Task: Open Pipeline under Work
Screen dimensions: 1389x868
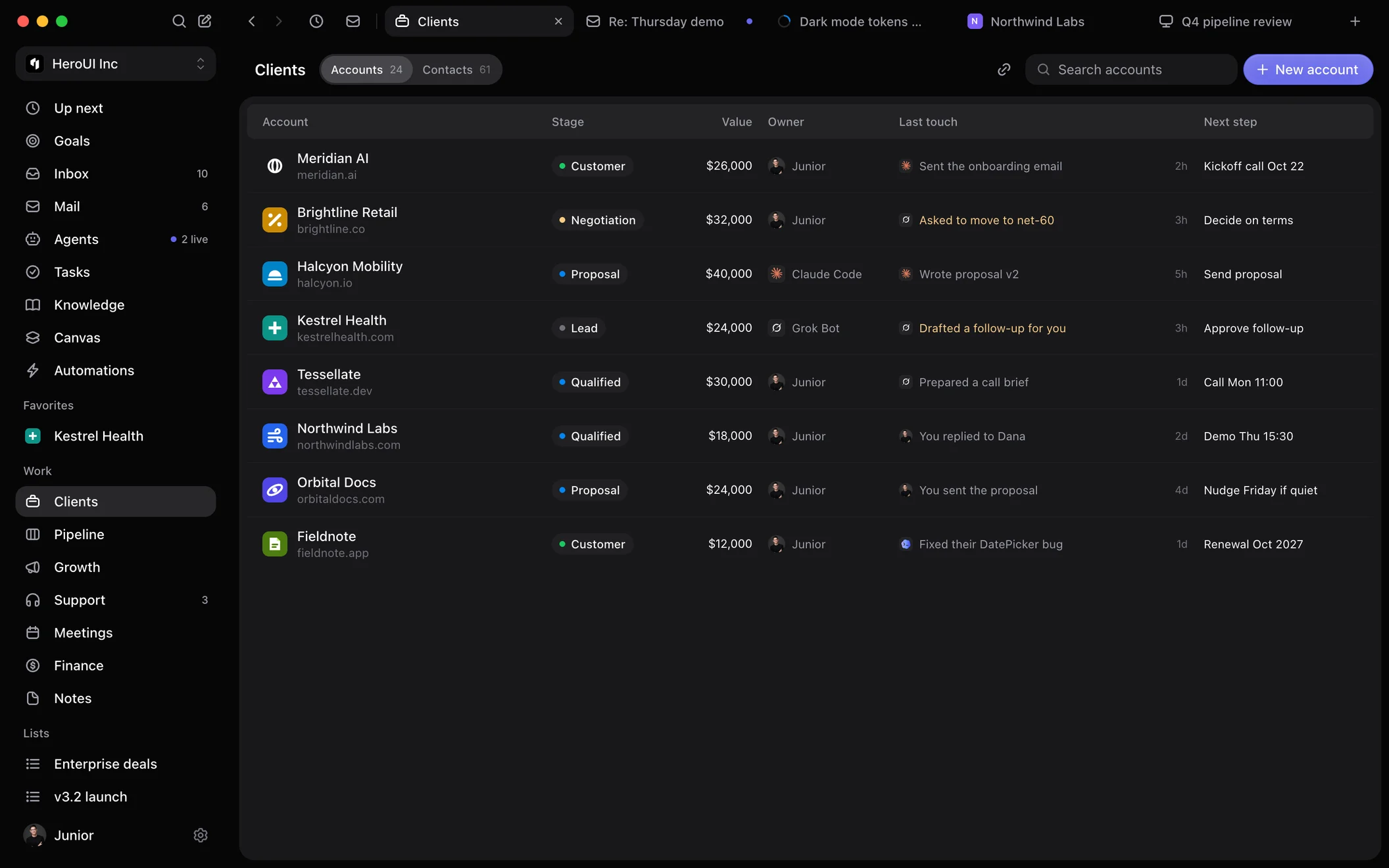Action: pyautogui.click(x=116, y=535)
